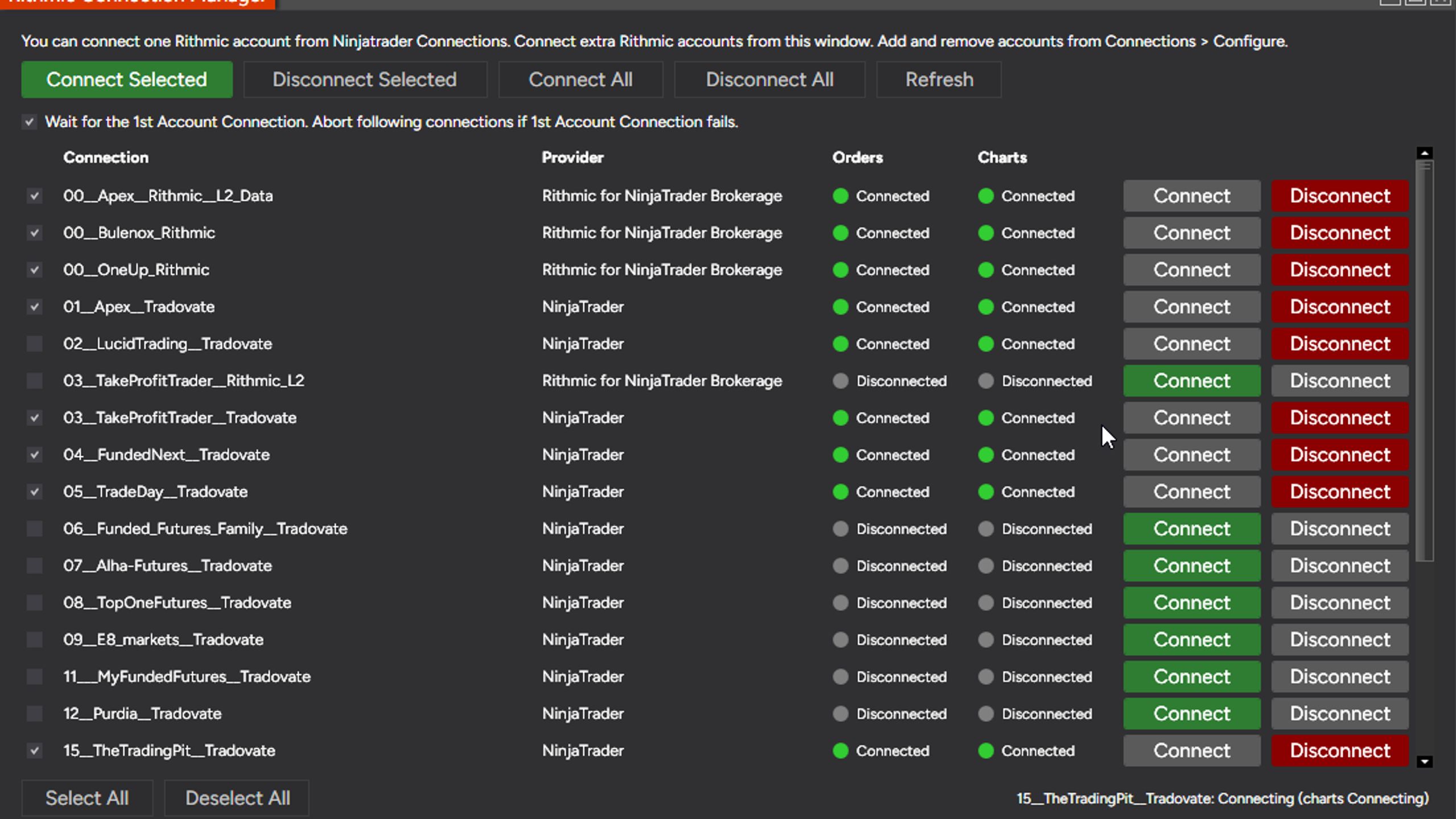Click the Disconnect All button
Screen dimensions: 1456x819
pyautogui.click(x=769, y=80)
